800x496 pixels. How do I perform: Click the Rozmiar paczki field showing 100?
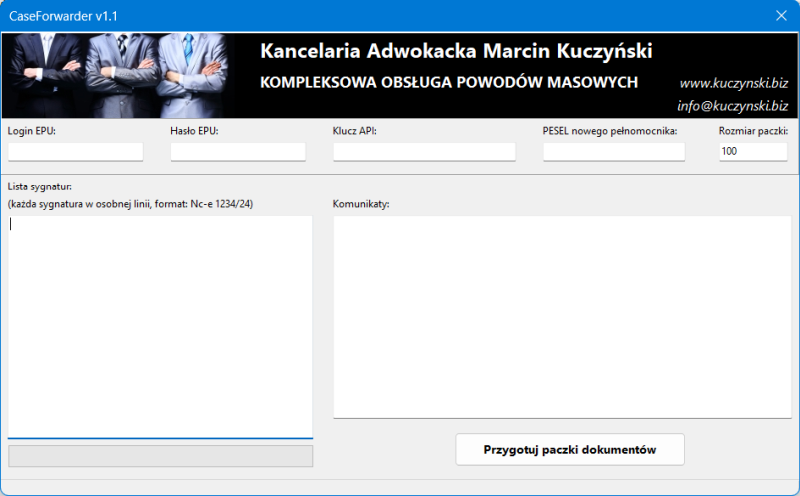(752, 152)
